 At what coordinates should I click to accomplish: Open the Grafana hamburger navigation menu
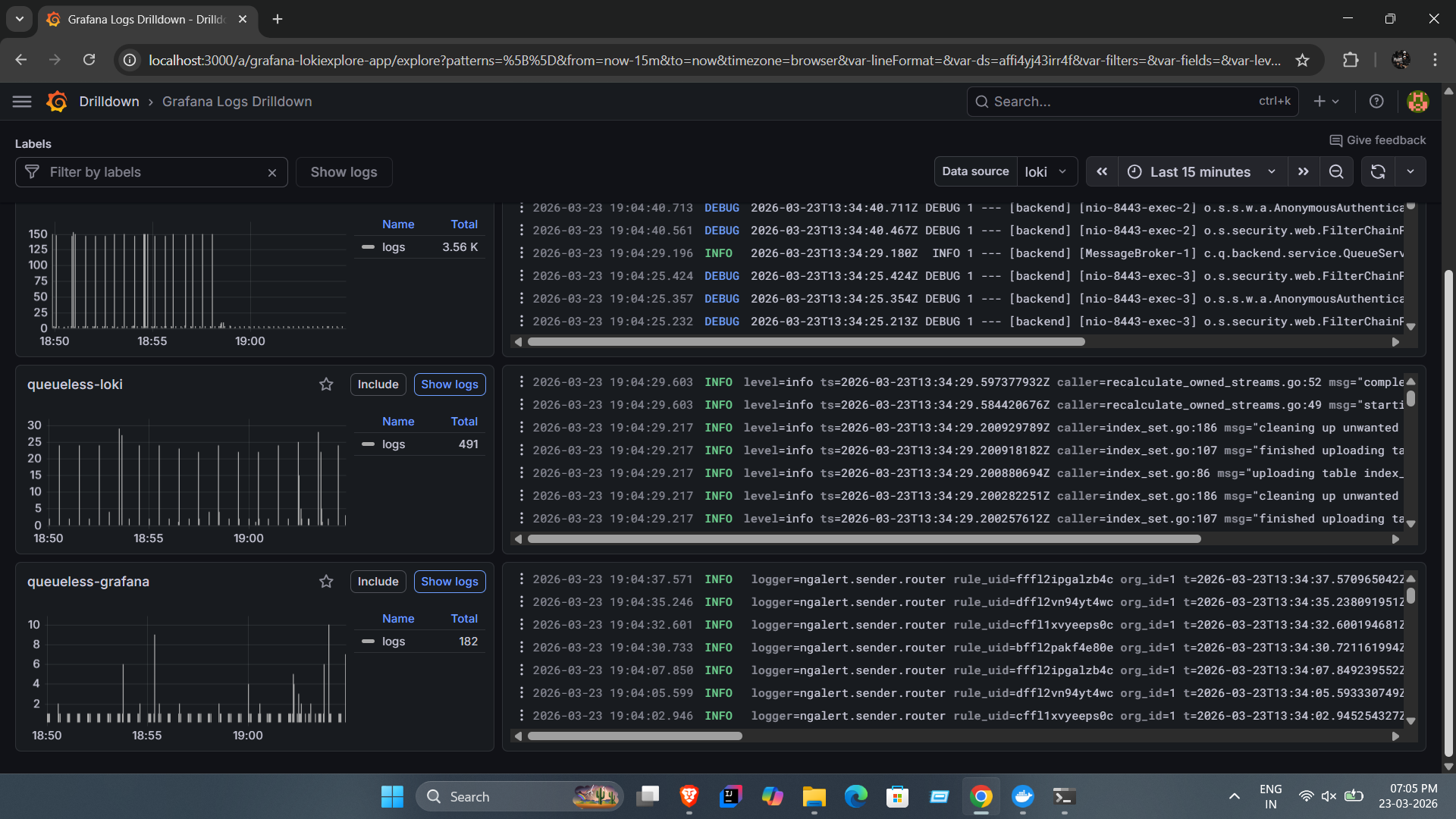pos(22,102)
